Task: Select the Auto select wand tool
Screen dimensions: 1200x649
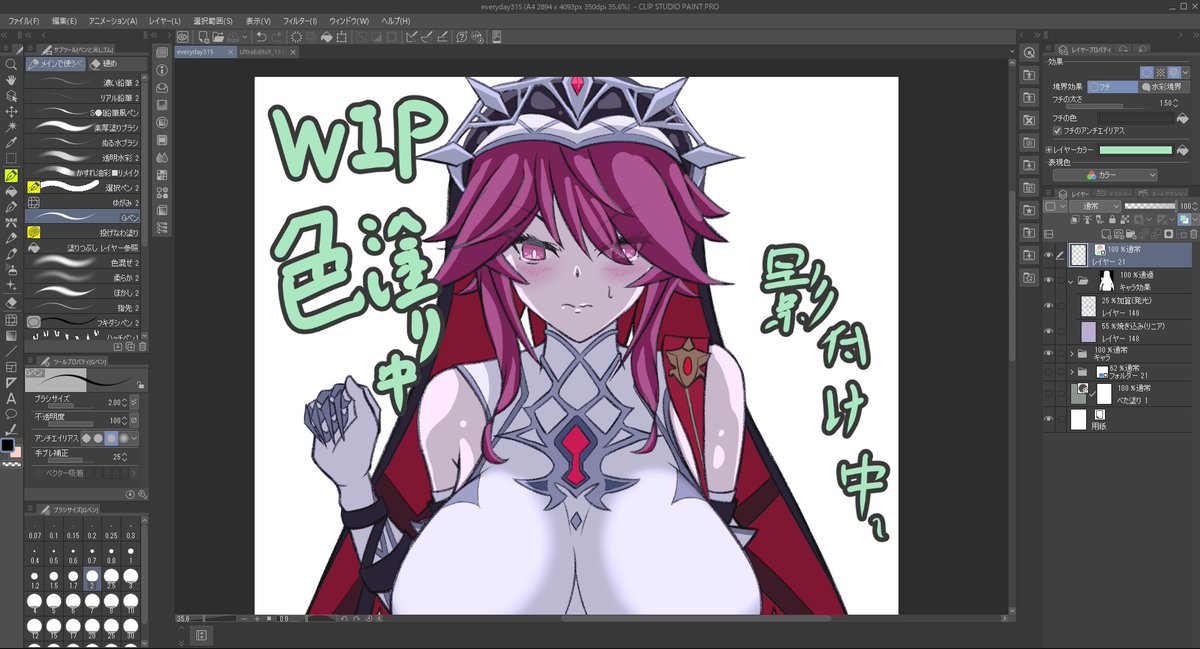Action: (x=11, y=127)
